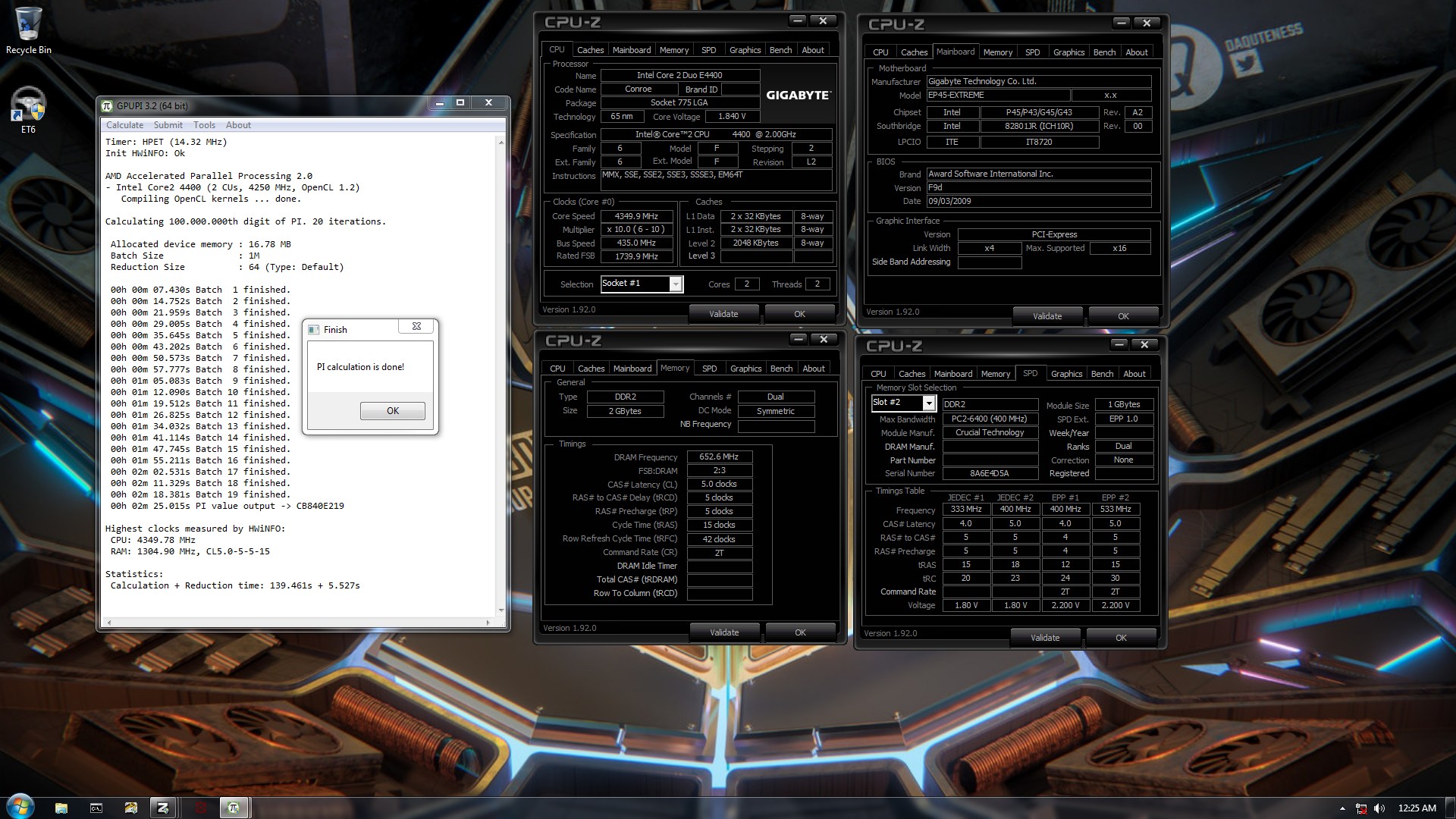
Task: Close the Finish dialog with X
Action: [416, 326]
